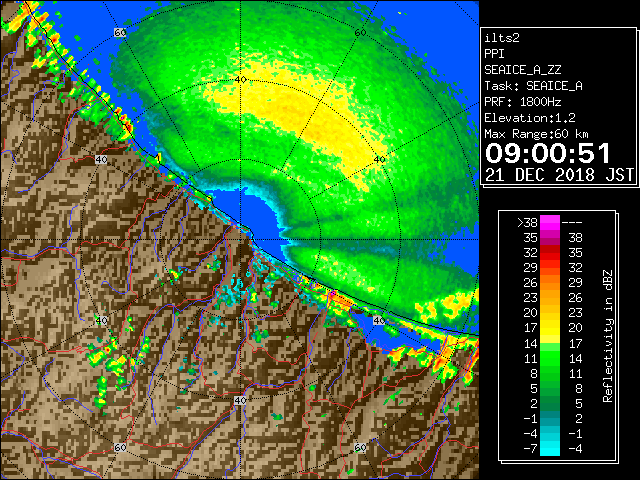This screenshot has height=480, width=640.
Task: Select the "Task: SEAICE_A" line
Action: pyautogui.click(x=533, y=86)
